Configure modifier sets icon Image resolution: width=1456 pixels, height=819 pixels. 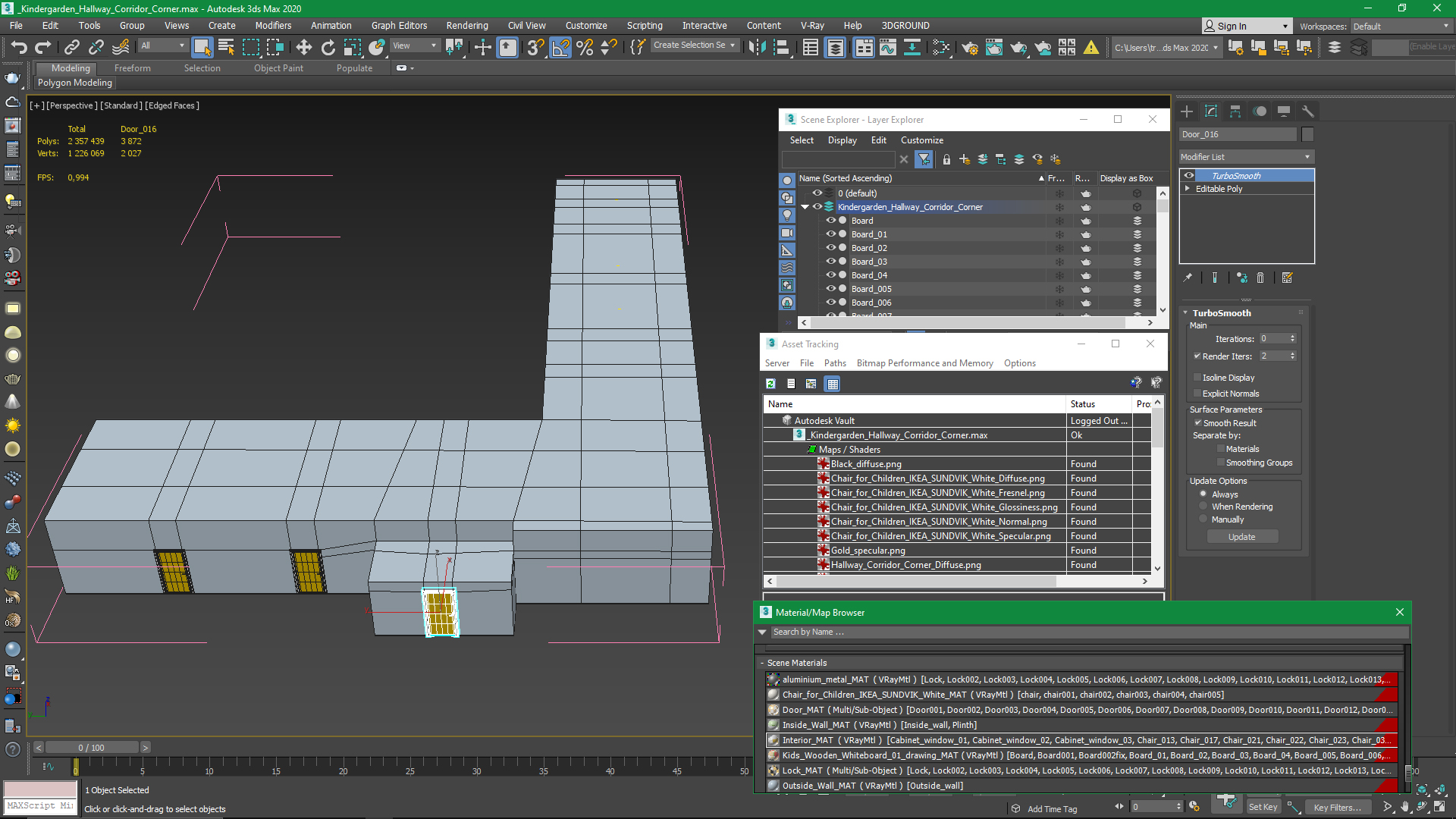click(x=1287, y=278)
